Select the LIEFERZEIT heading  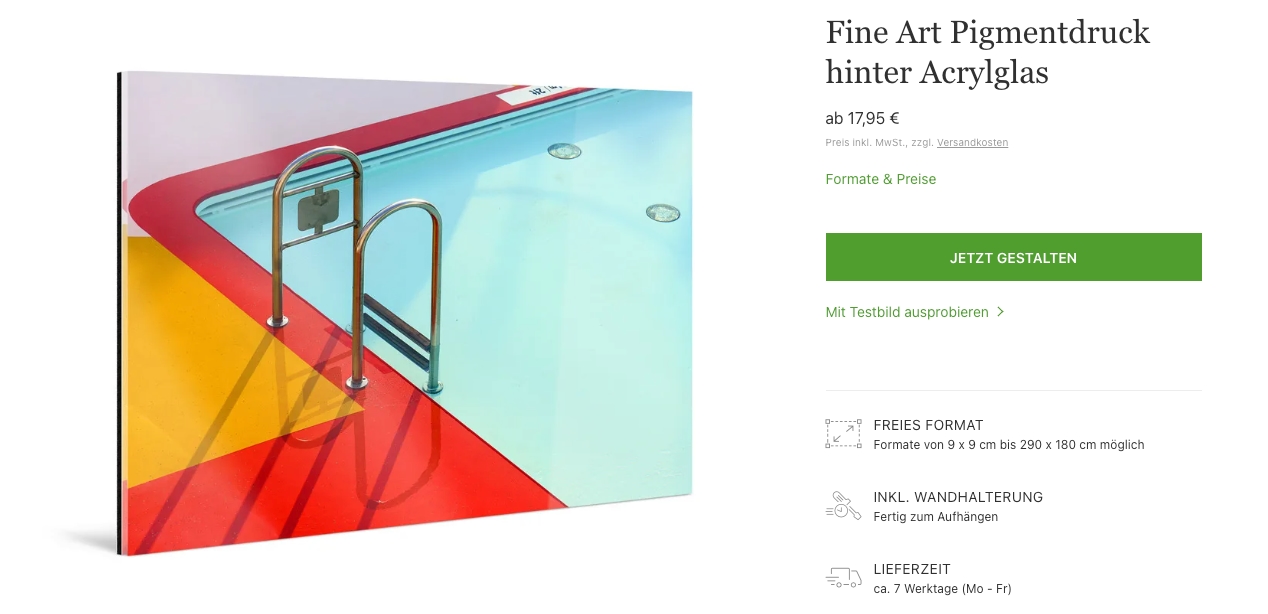pos(912,569)
